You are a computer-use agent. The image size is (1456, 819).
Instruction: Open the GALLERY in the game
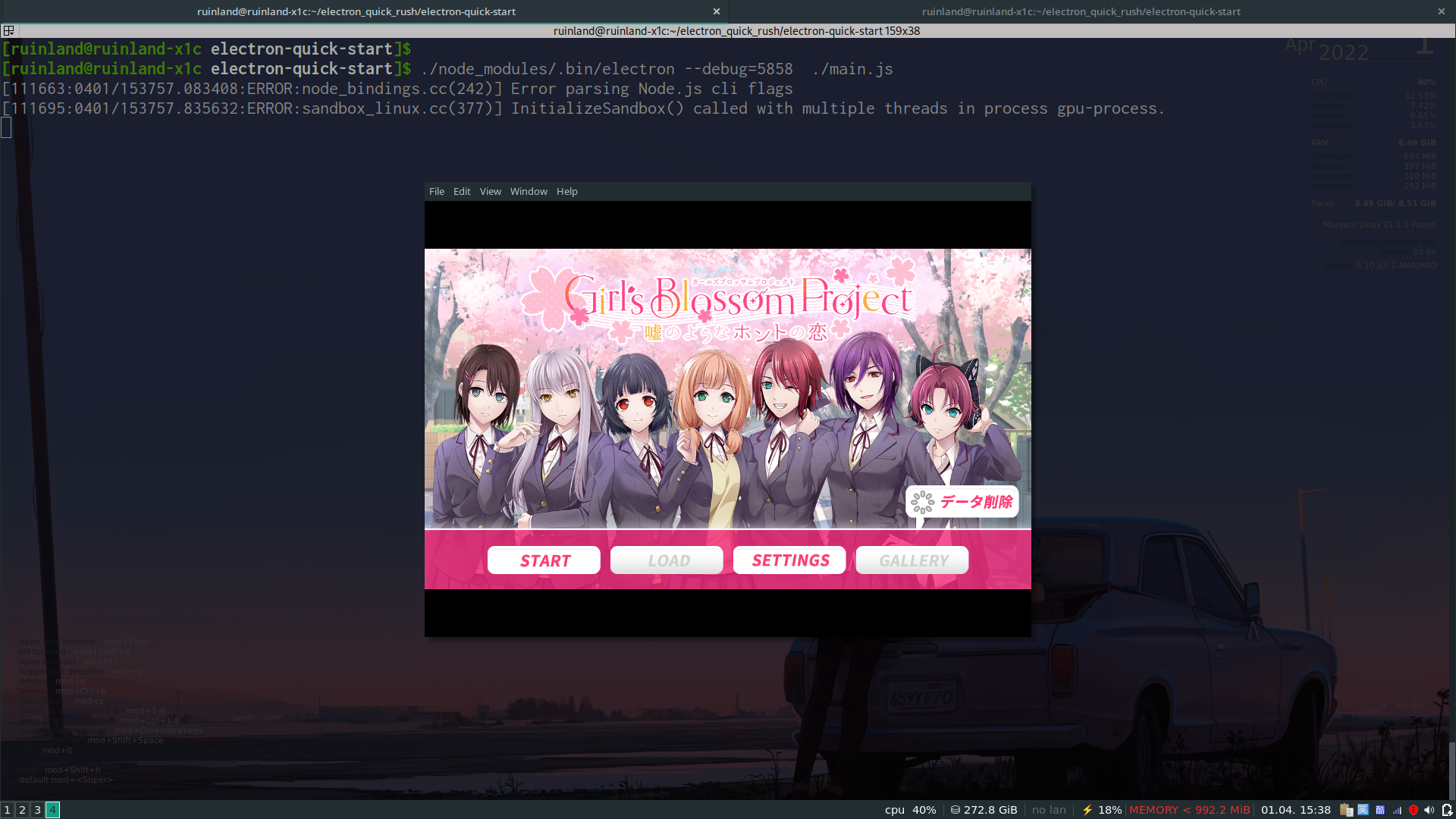pyautogui.click(x=912, y=560)
